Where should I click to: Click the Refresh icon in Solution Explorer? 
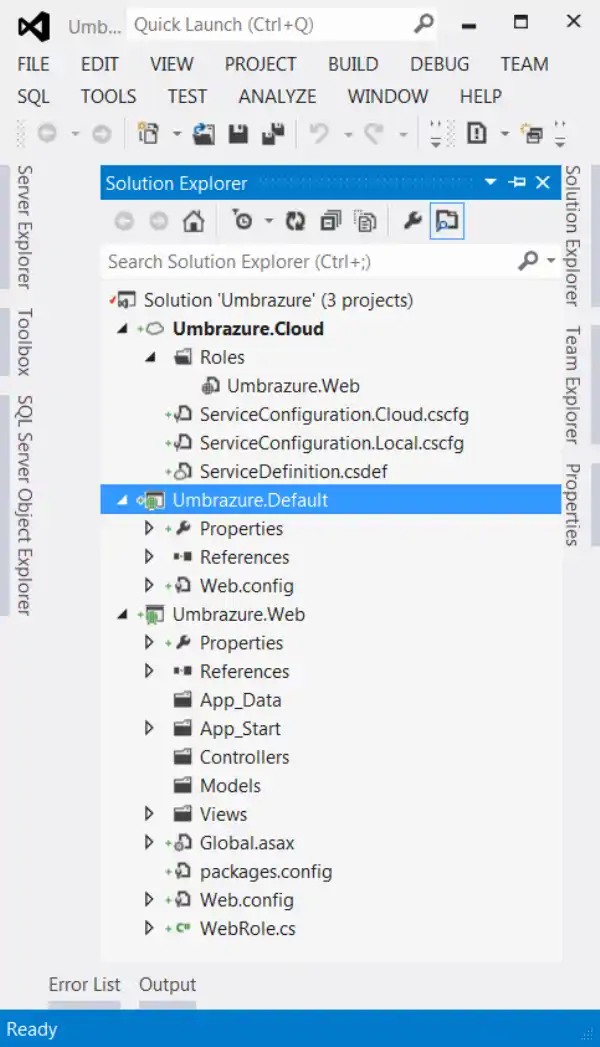coord(295,220)
